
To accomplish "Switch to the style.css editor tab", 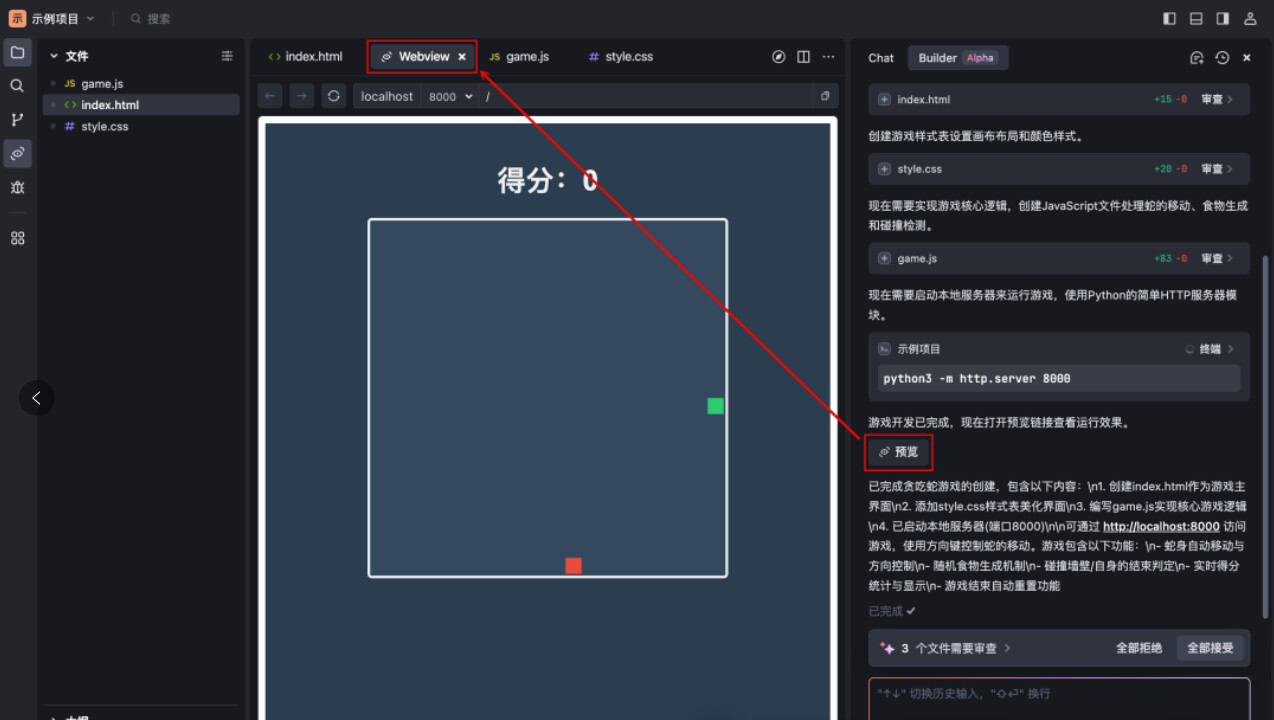I will pyautogui.click(x=621, y=57).
